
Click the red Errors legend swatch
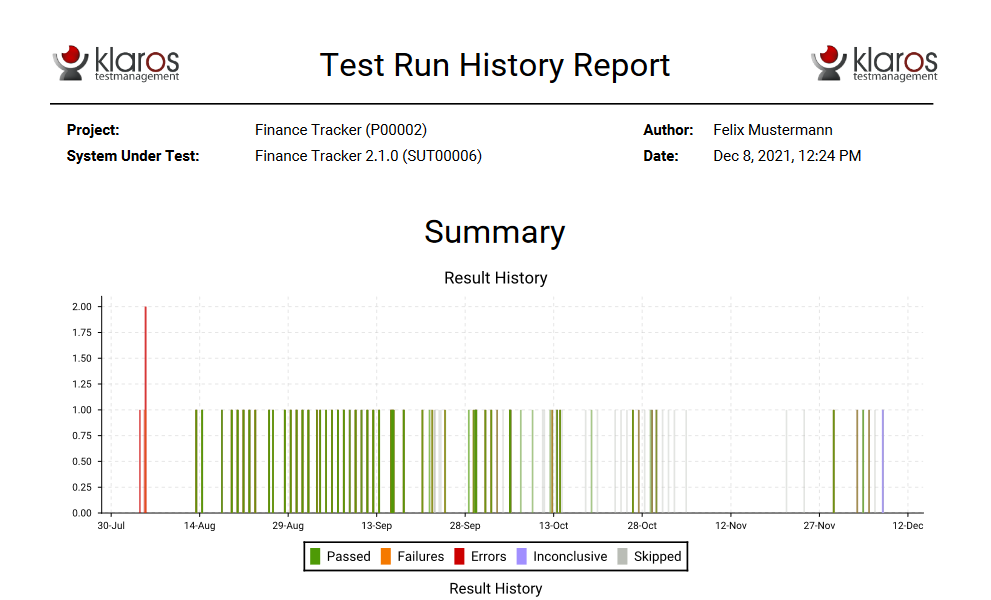pyautogui.click(x=457, y=556)
